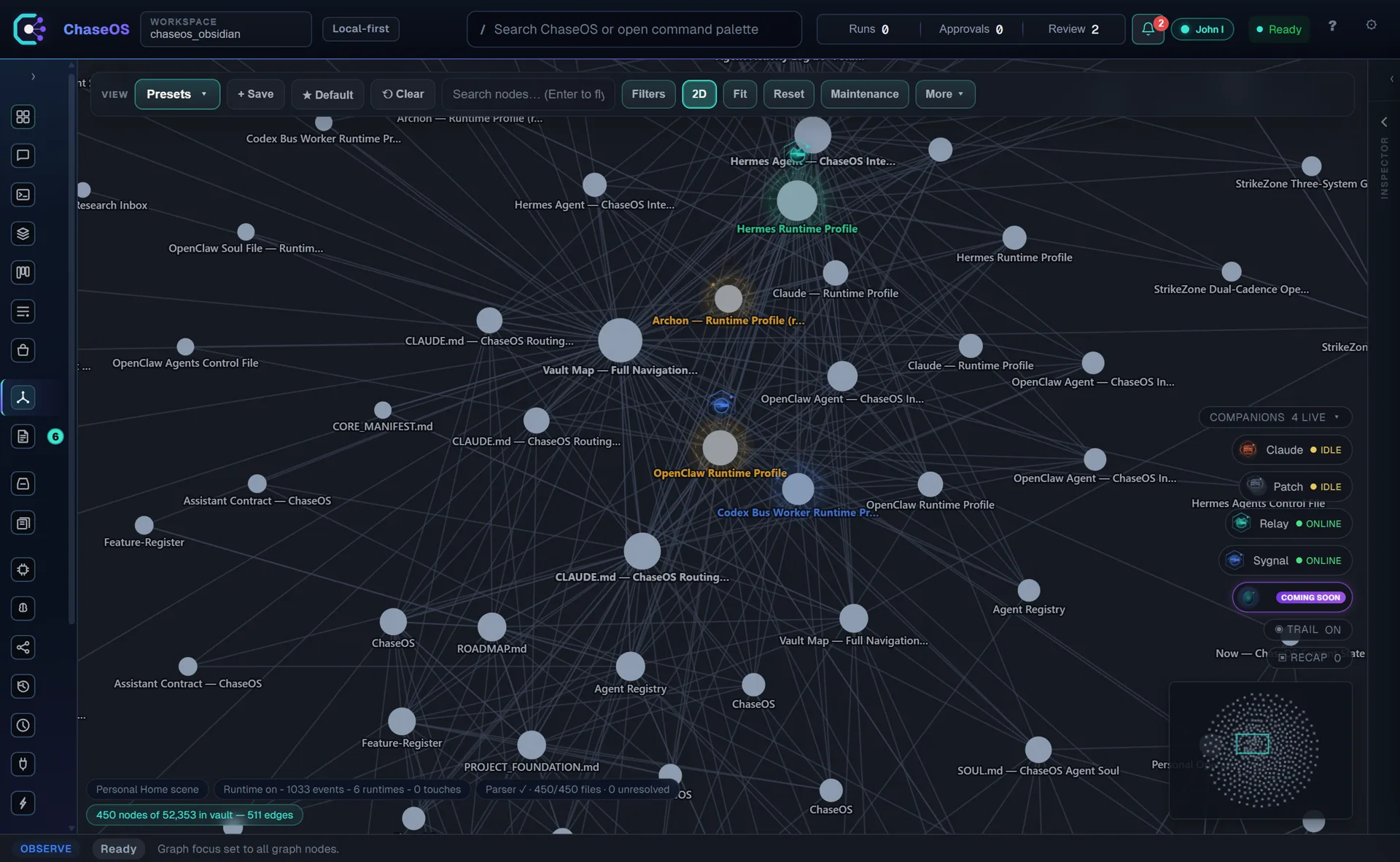Expand the left sidebar chevron

tap(33, 77)
